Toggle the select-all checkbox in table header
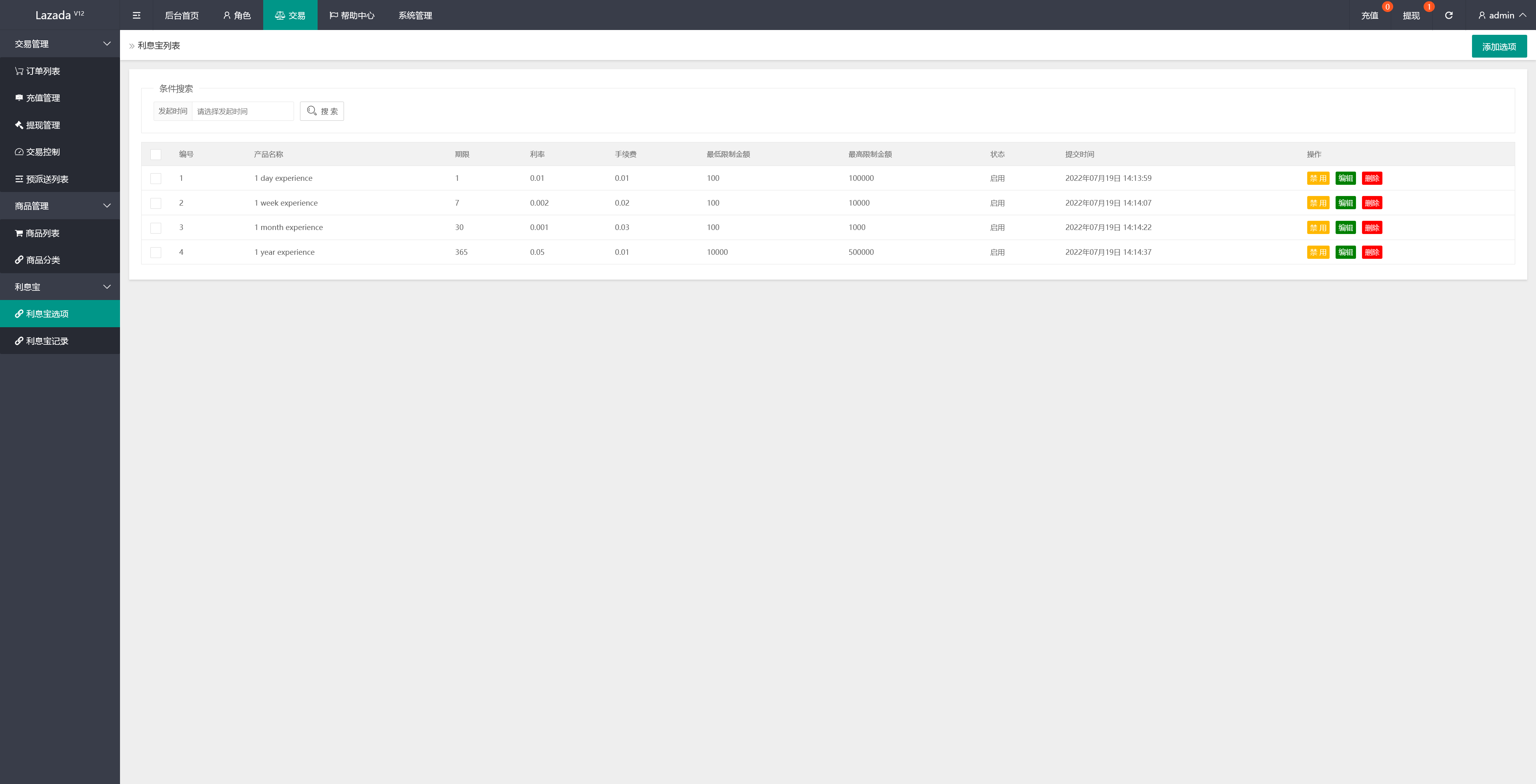 (156, 154)
